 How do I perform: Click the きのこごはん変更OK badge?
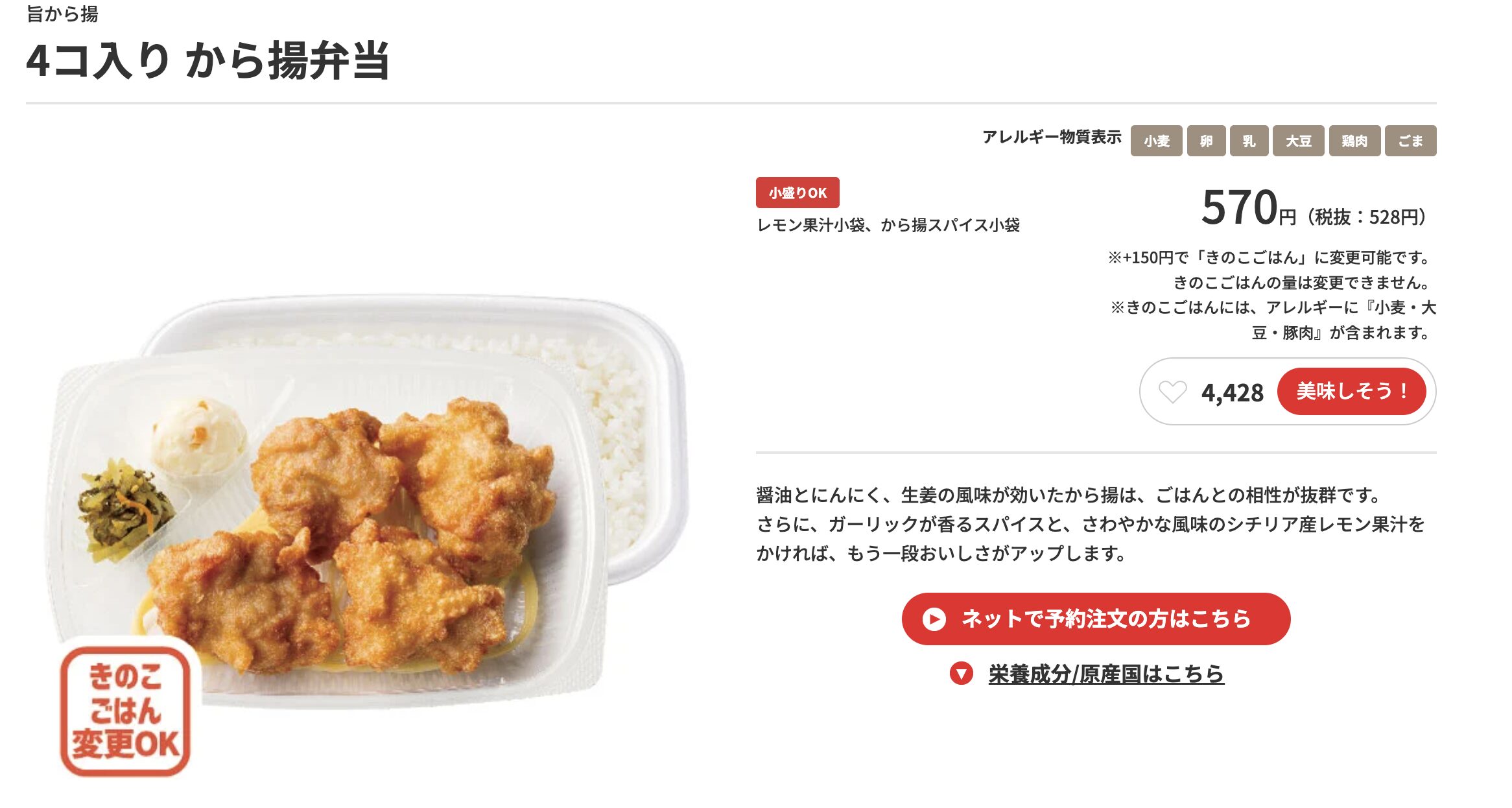pyautogui.click(x=125, y=711)
